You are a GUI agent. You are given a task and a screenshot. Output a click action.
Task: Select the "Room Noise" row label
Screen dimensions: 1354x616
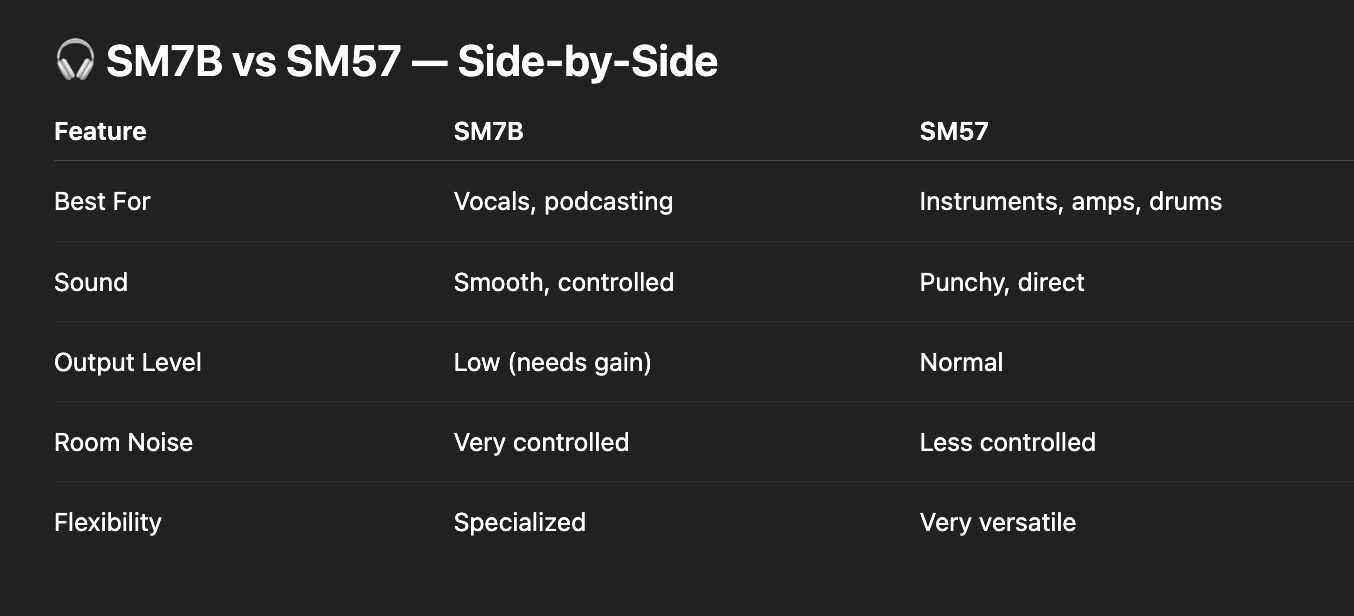[123, 442]
